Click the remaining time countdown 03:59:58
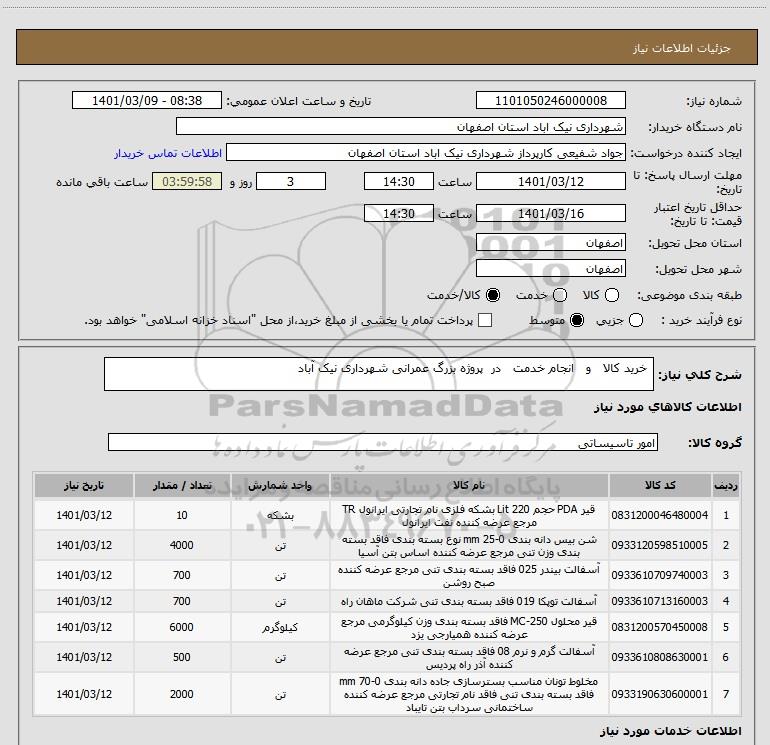 187,181
